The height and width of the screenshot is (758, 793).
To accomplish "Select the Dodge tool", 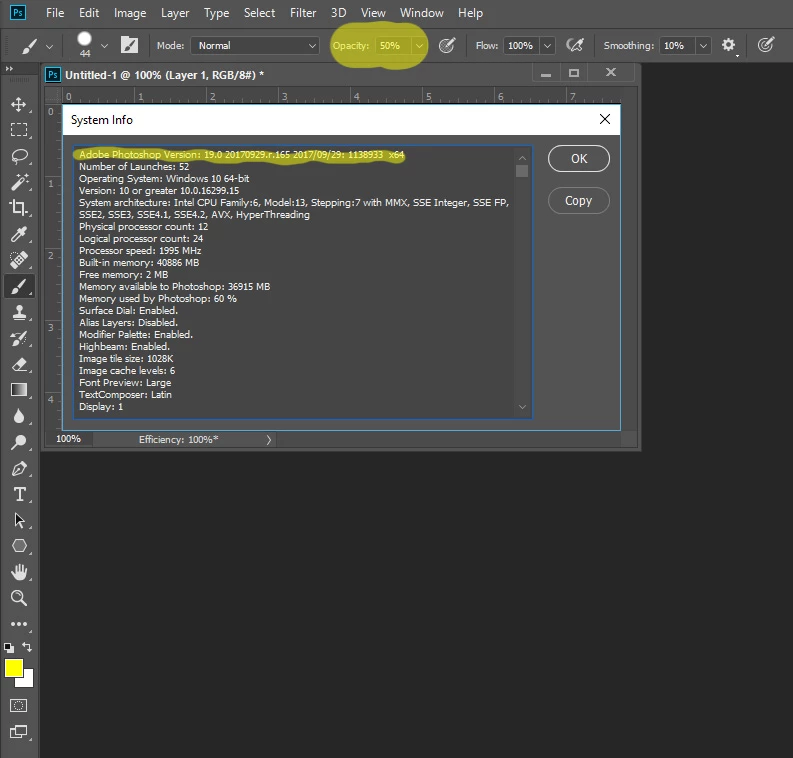I will pos(19,442).
